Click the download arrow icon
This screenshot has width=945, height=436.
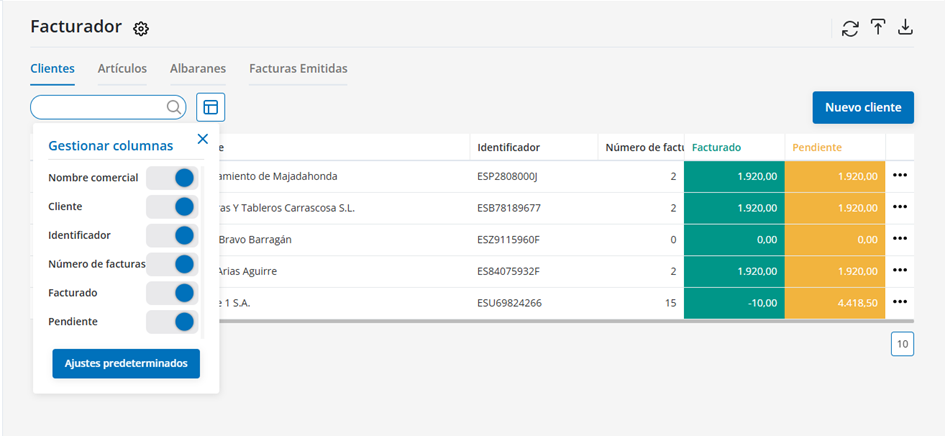(906, 28)
